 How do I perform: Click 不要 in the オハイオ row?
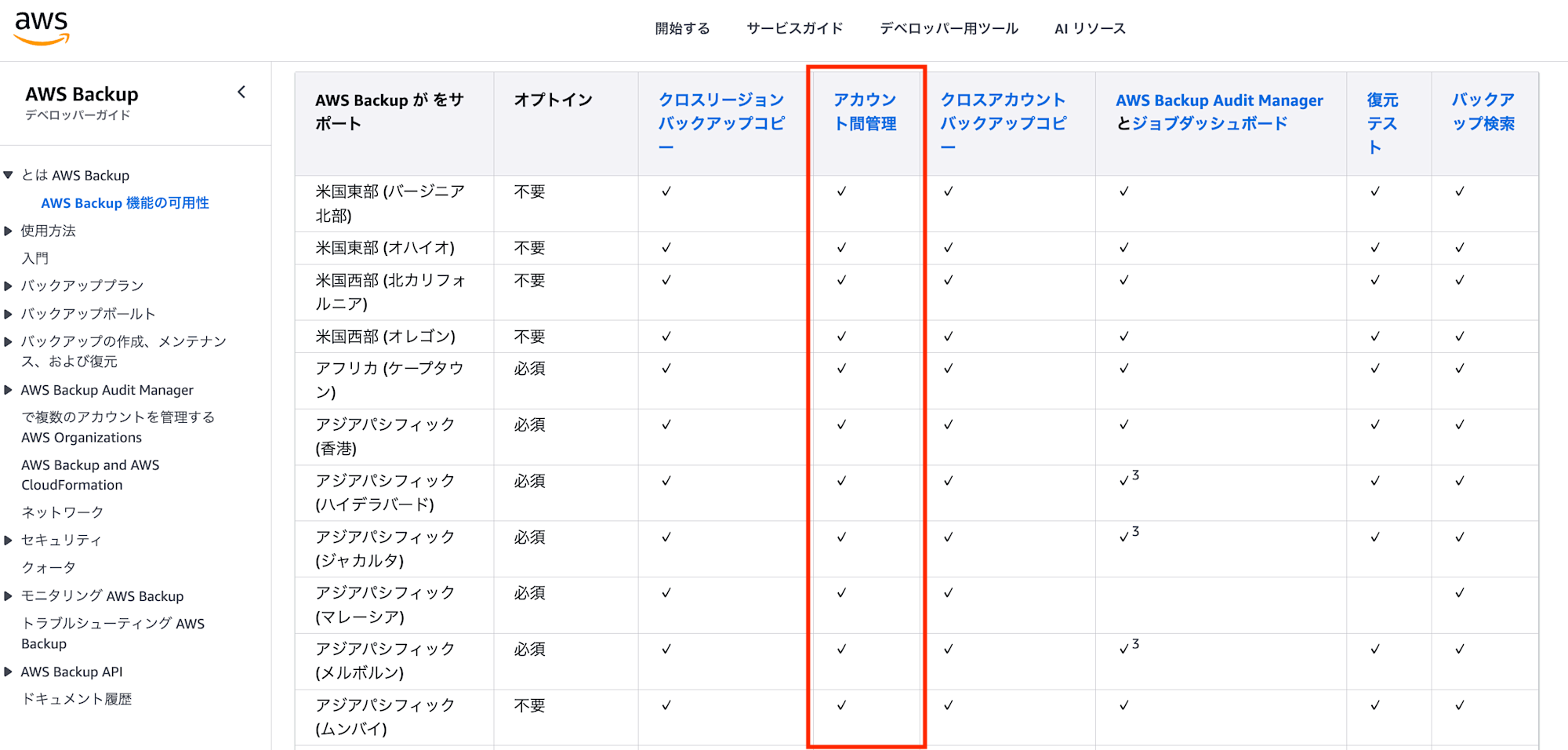coord(529,248)
